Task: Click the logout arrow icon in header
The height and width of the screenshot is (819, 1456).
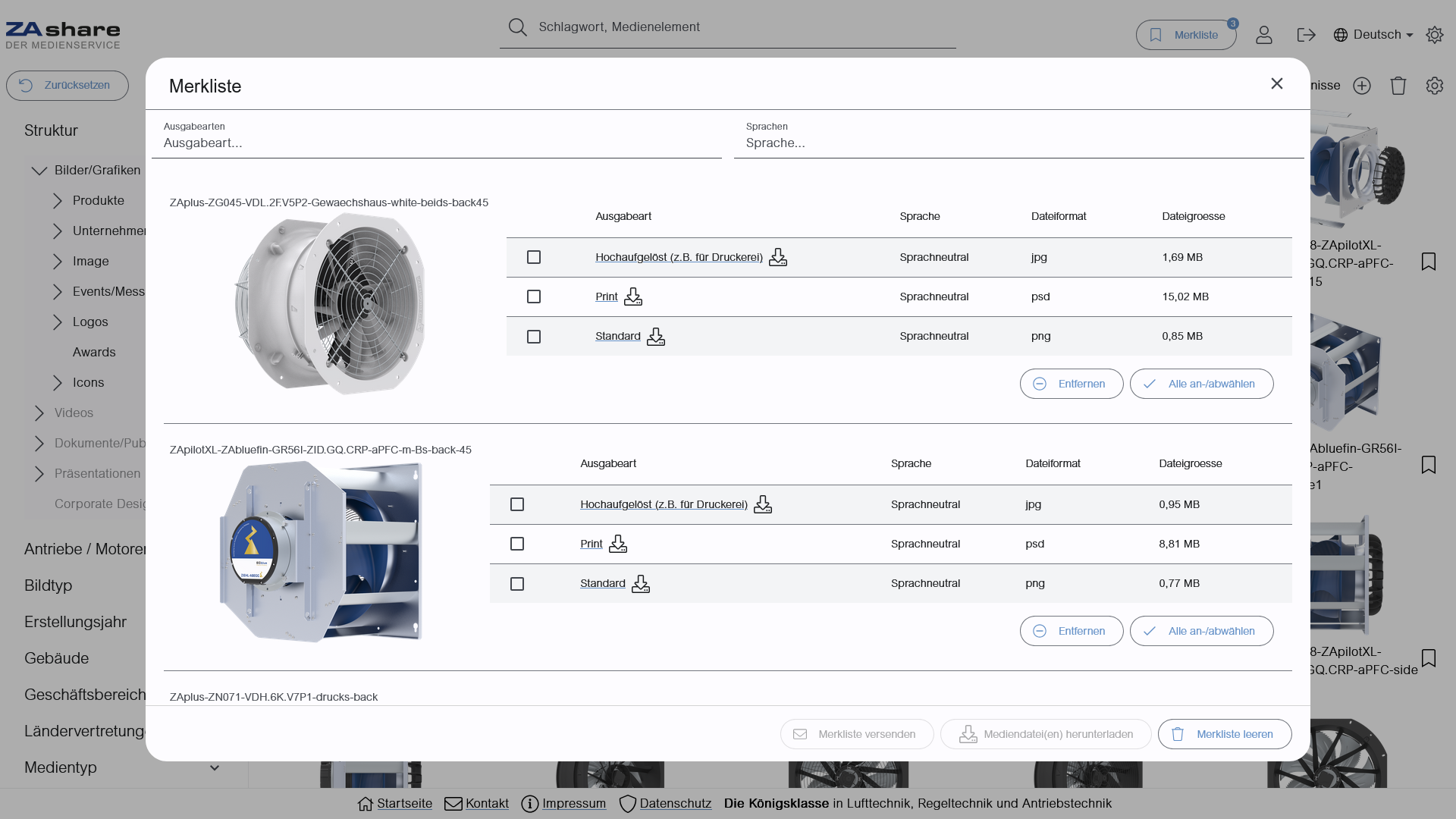Action: [x=1306, y=35]
